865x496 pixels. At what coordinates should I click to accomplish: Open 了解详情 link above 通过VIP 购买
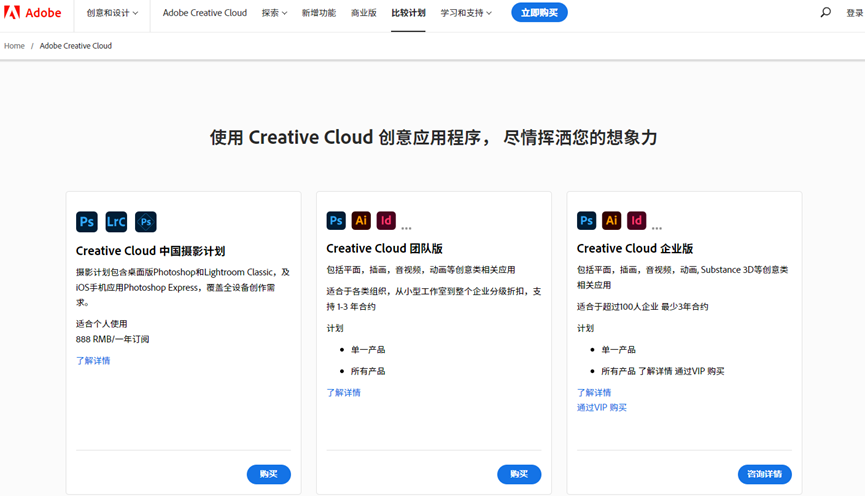tap(594, 393)
